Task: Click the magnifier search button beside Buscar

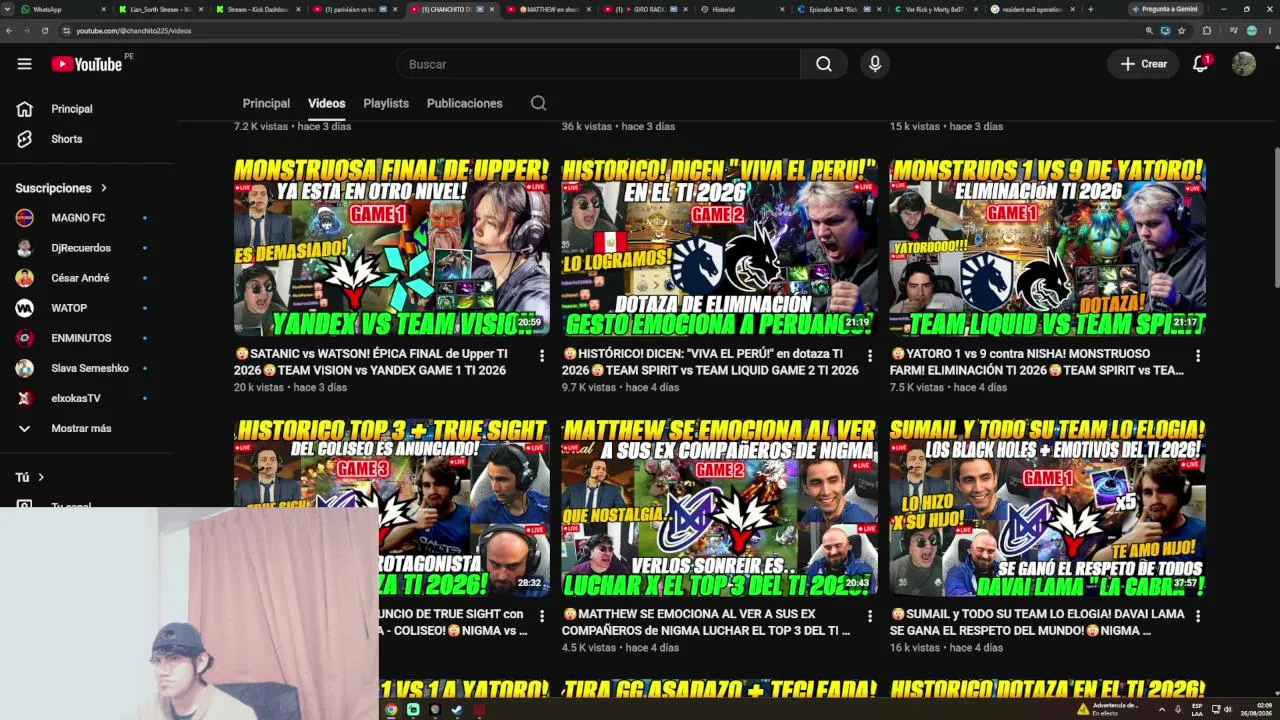Action: (823, 64)
